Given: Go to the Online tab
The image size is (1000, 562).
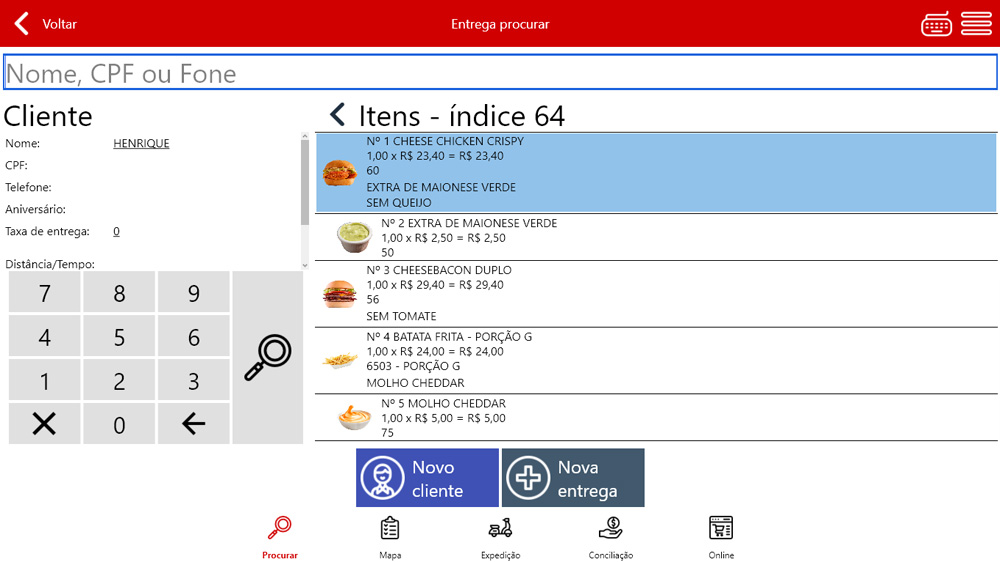Looking at the screenshot, I should click(721, 537).
